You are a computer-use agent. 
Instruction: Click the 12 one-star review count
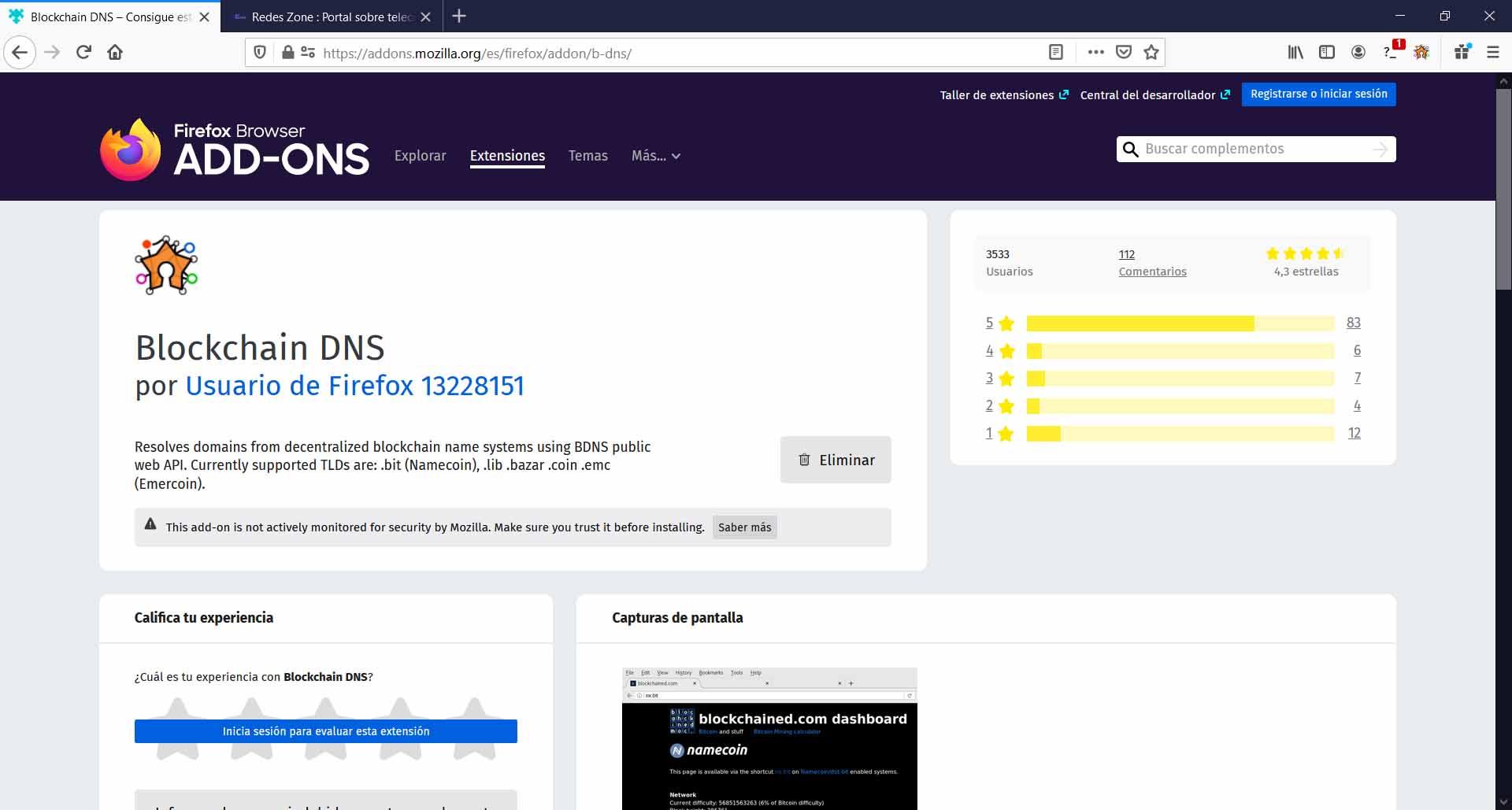pyautogui.click(x=1354, y=433)
